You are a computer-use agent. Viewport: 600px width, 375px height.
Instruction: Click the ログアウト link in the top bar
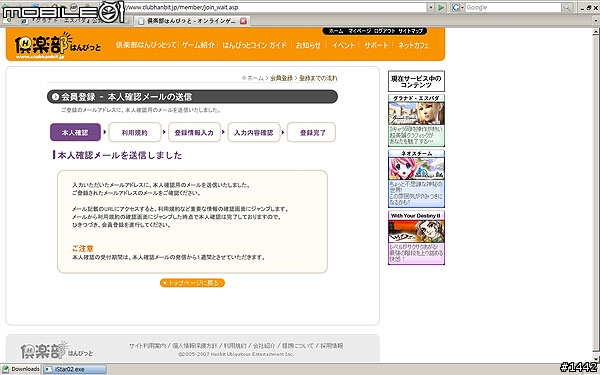tap(384, 31)
